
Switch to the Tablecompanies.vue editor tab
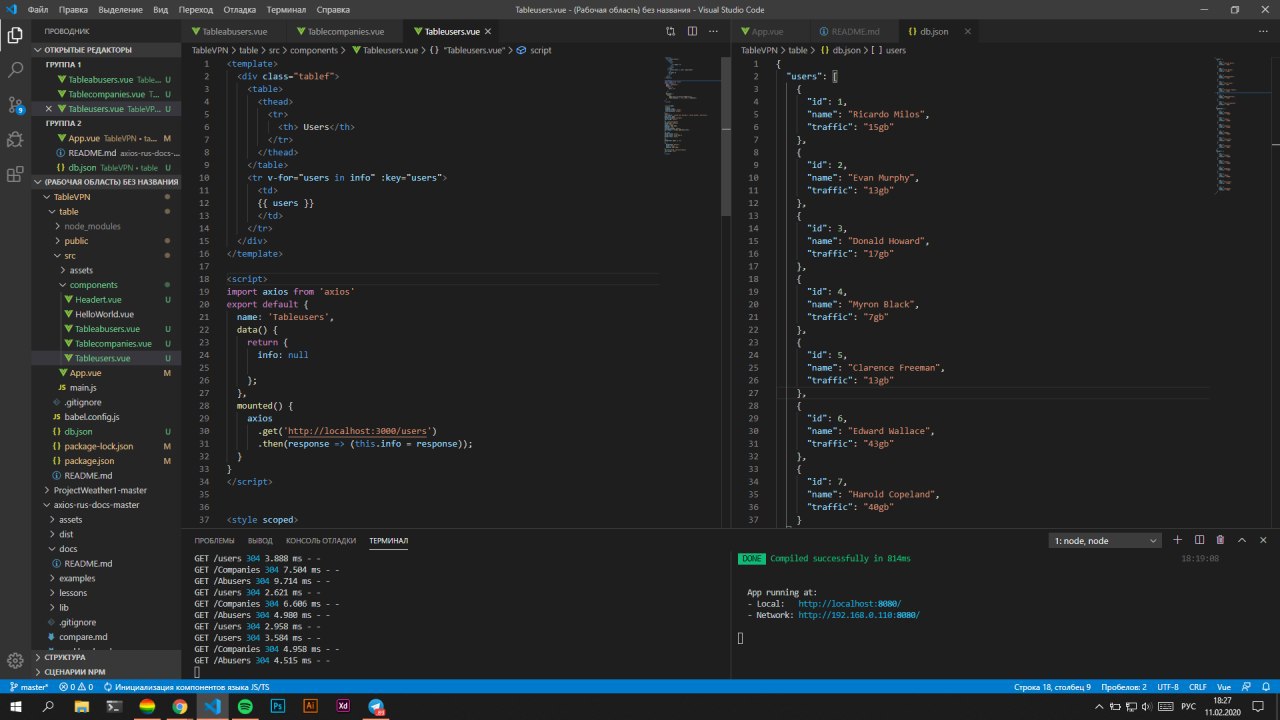[x=345, y=32]
